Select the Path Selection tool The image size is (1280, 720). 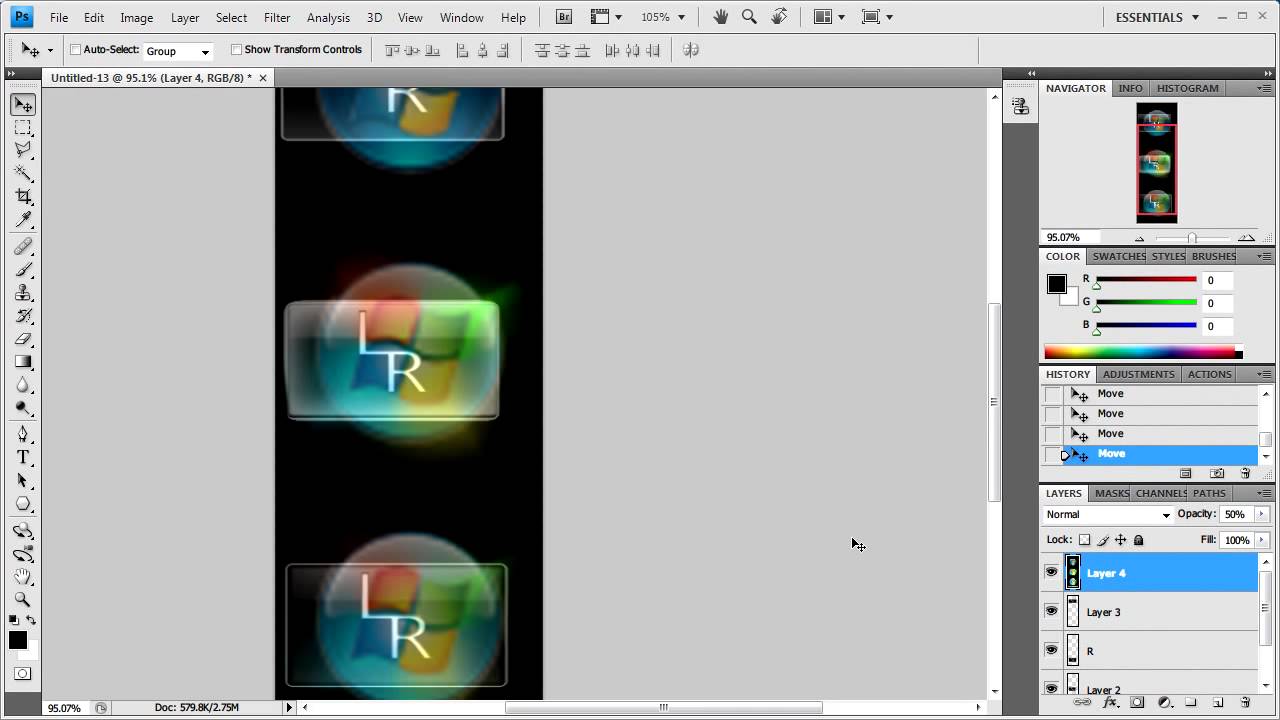click(x=23, y=480)
